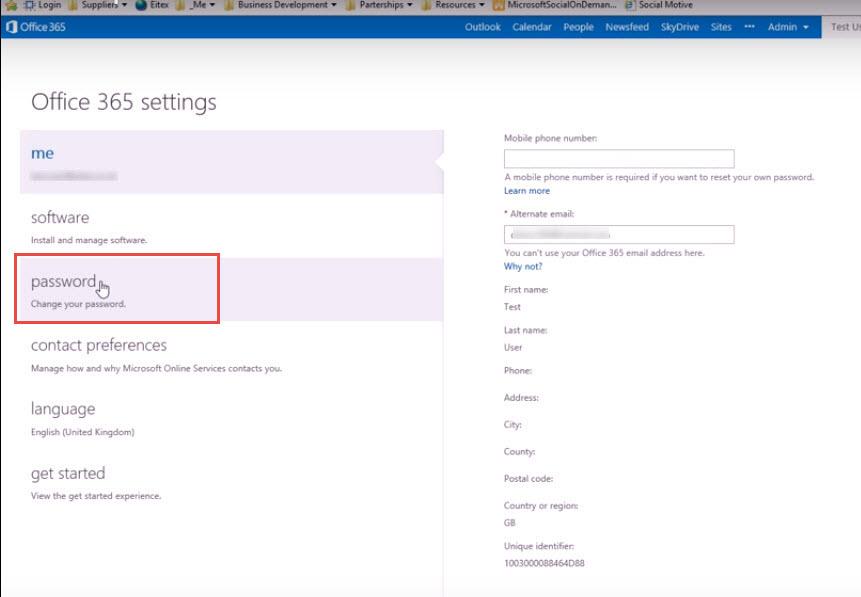
Task: Expand the Admin dropdown menu
Action: [788, 27]
